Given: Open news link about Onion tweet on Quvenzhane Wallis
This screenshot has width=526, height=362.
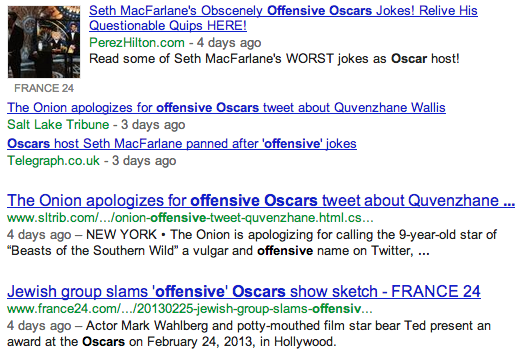Looking at the screenshot, I should point(226,108).
